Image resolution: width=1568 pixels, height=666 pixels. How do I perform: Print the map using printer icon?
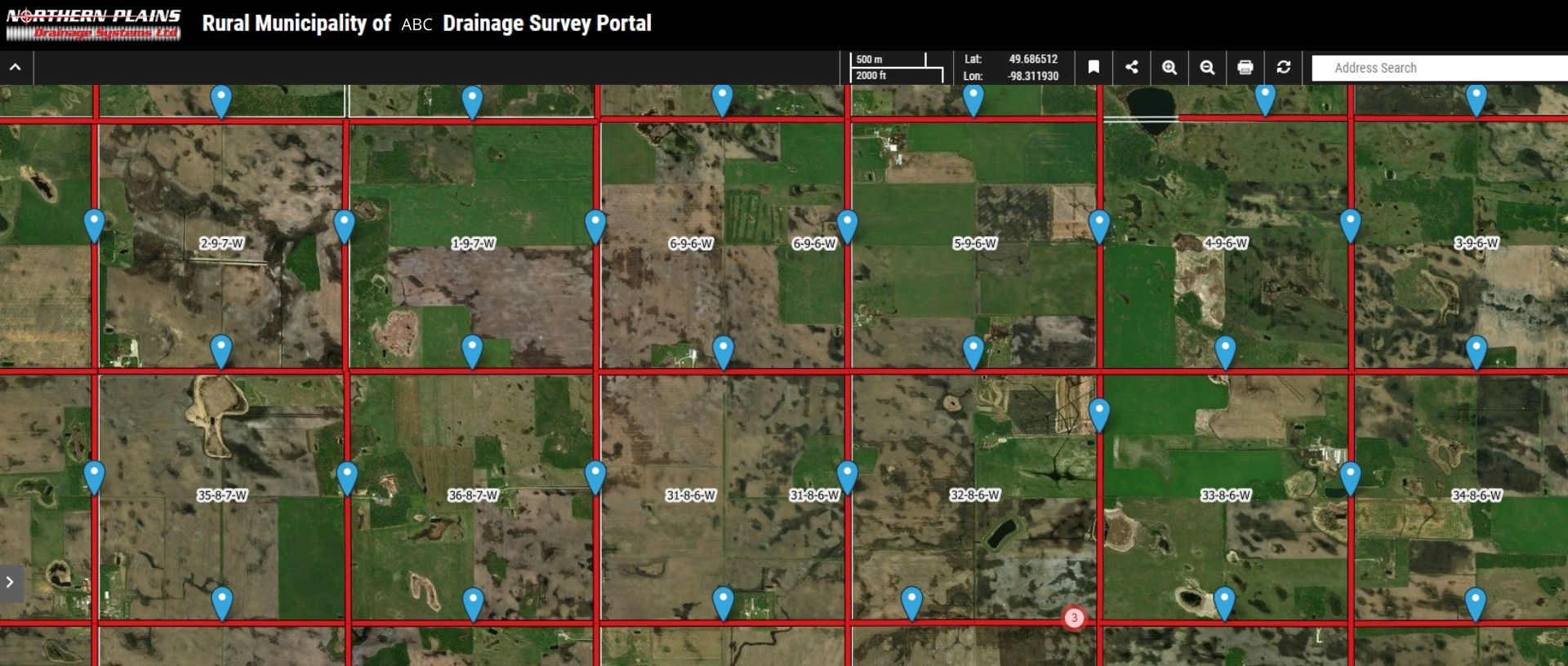1245,68
